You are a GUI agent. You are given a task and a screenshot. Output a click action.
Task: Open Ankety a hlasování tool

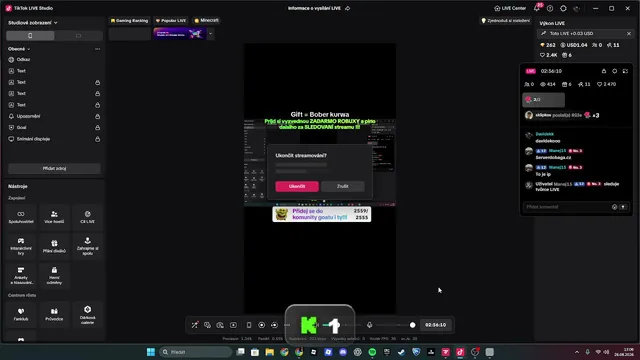click(x=21, y=276)
